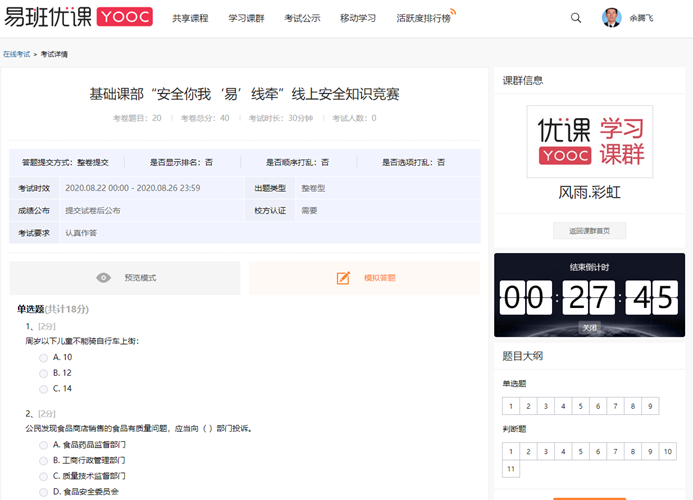The image size is (693, 500).
Task: Jump to 单选题 question 5 in outline
Action: point(581,407)
